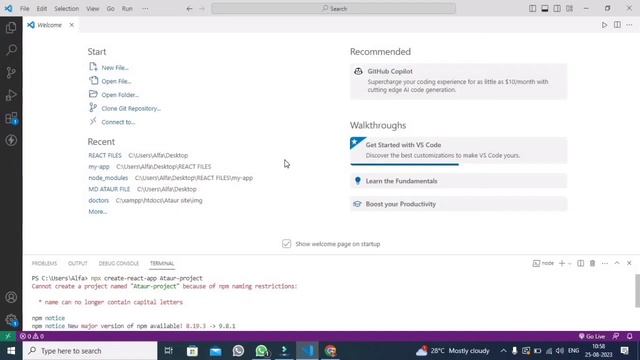Image resolution: width=640 pixels, height=360 pixels.
Task: Split the editor right
Action: pyautogui.click(x=617, y=25)
